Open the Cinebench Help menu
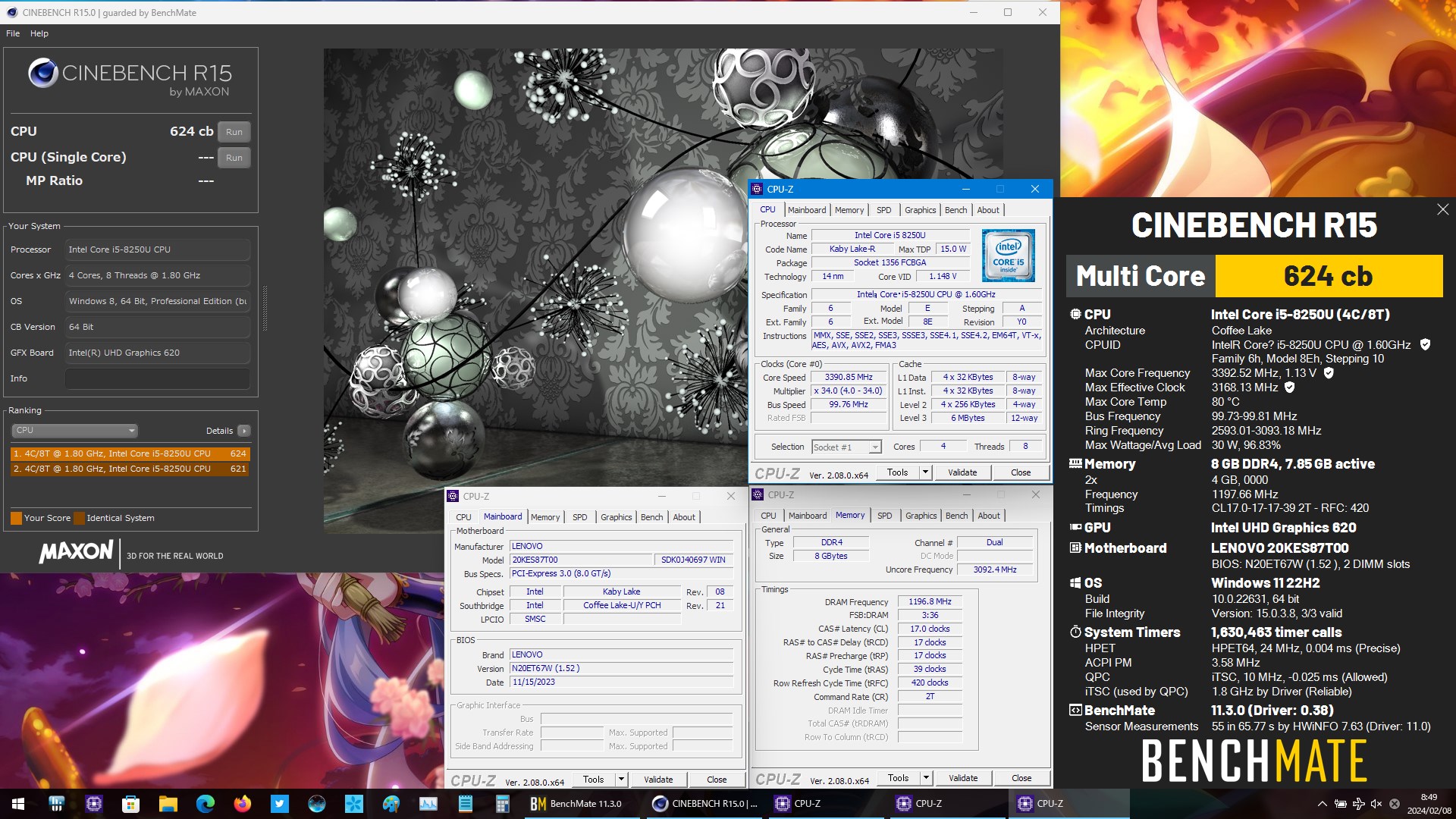Viewport: 1456px width, 819px height. pos(39,33)
